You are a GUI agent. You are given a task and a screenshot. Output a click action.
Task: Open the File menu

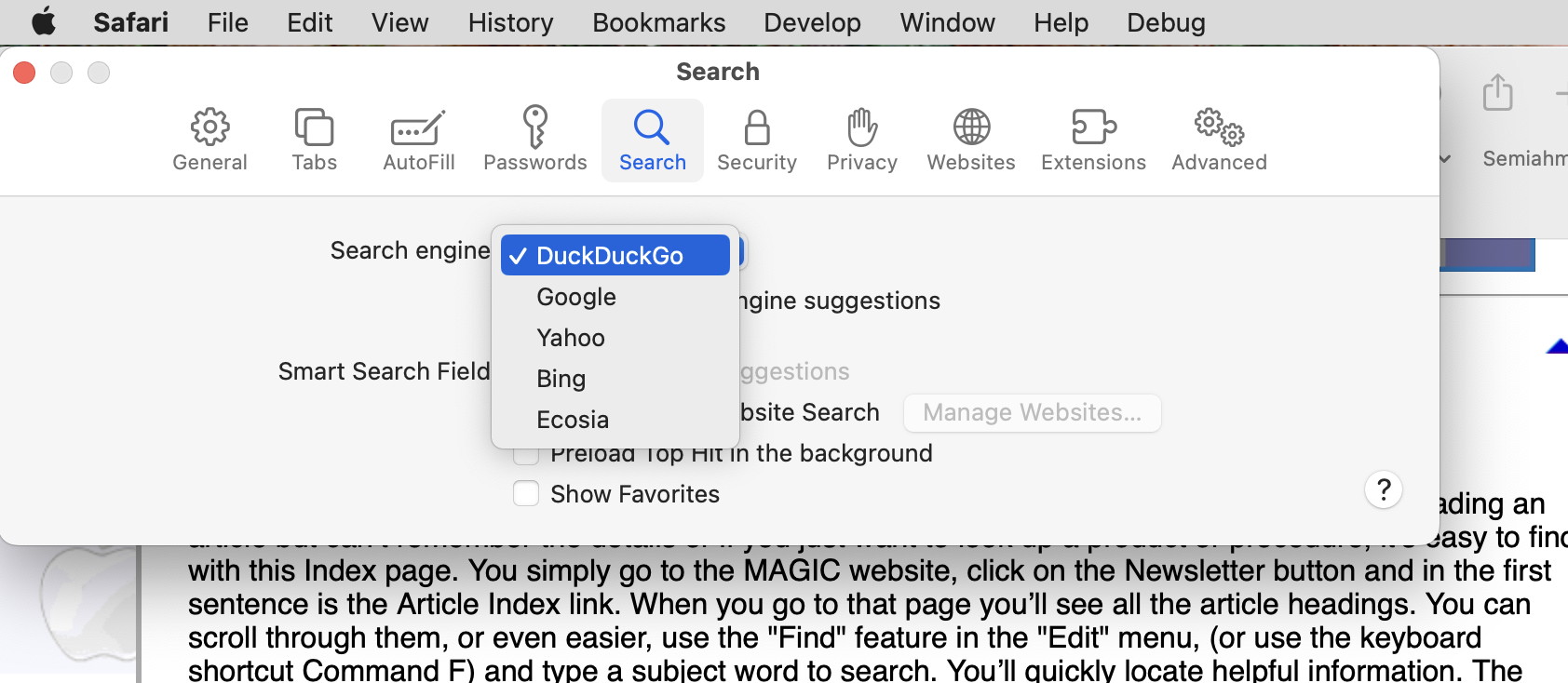(228, 21)
